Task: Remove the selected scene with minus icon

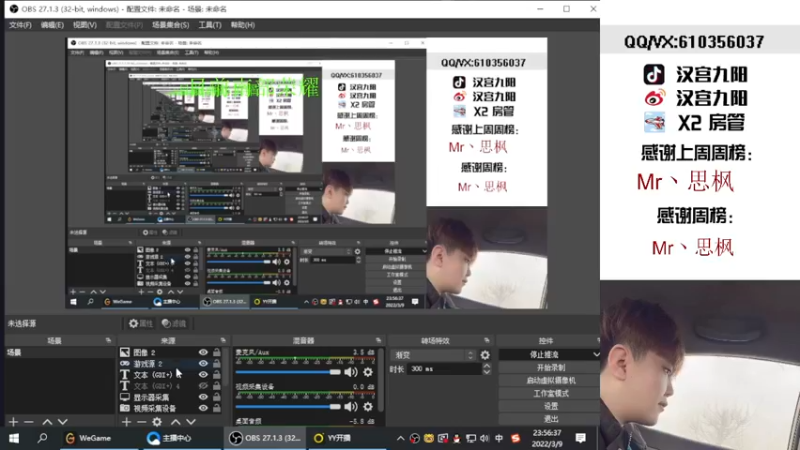Action: (29, 422)
